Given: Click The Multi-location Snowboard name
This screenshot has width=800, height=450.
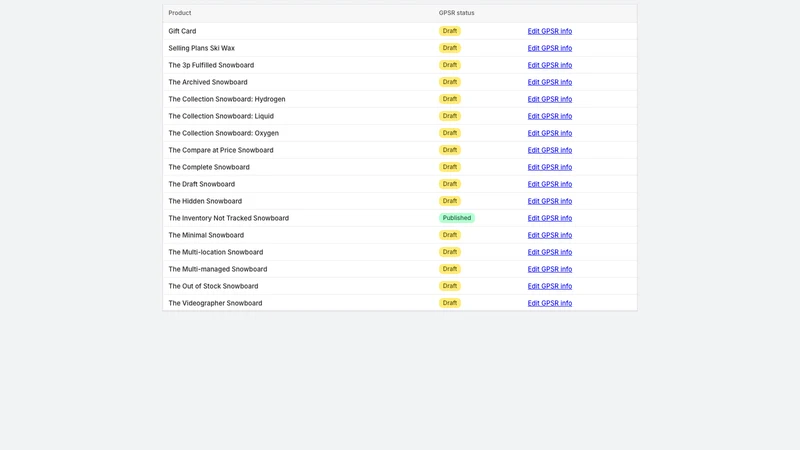Looking at the screenshot, I should pos(216,252).
